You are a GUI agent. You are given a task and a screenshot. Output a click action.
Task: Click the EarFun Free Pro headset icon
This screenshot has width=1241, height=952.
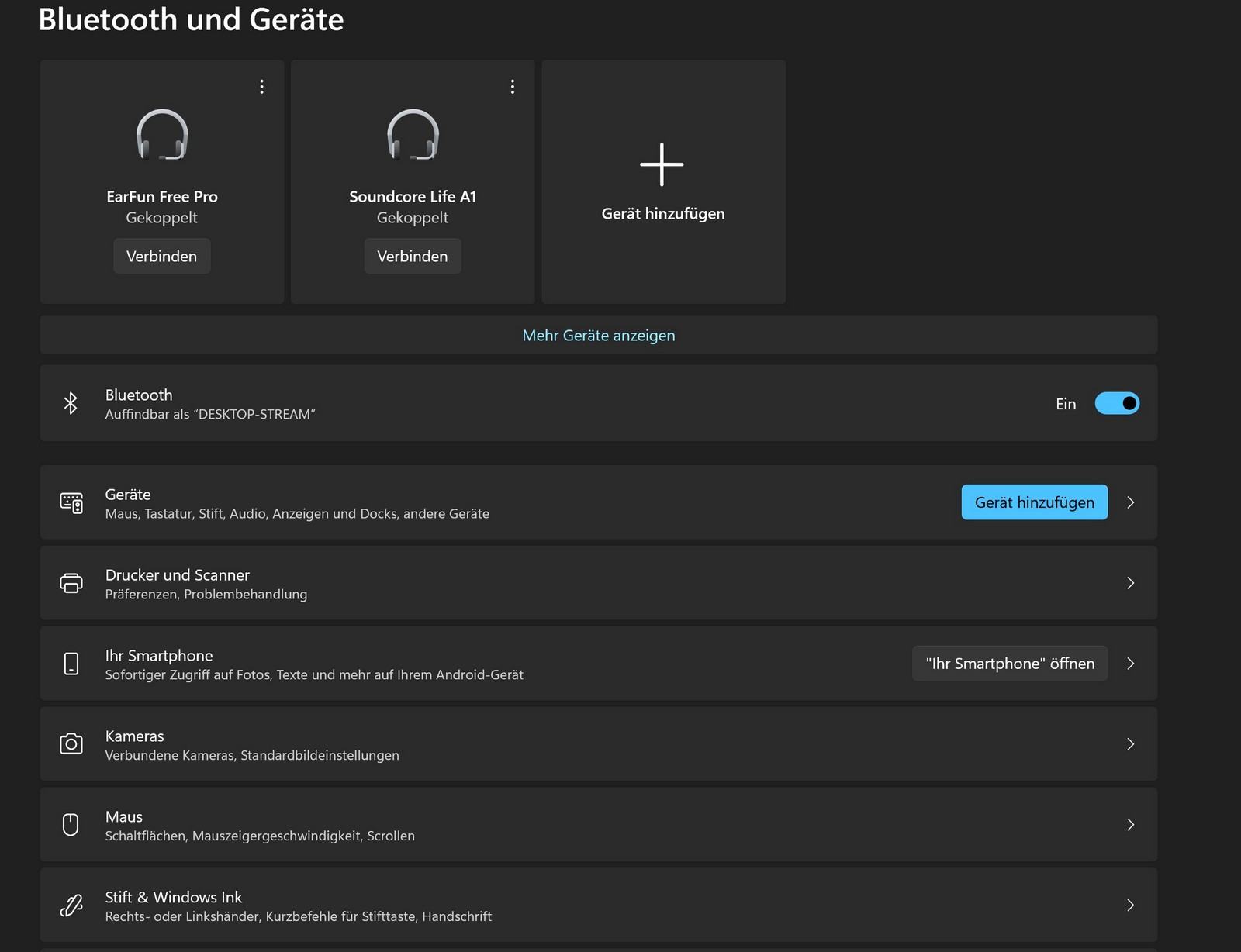click(x=162, y=135)
